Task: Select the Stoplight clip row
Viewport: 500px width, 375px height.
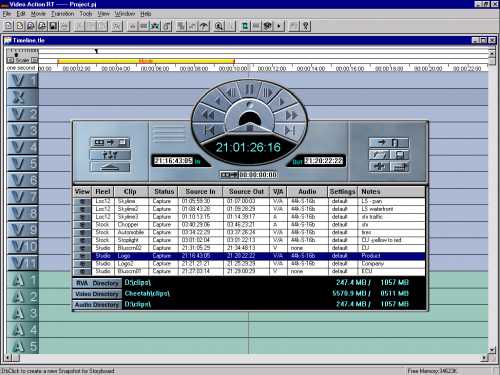Action: tap(249, 240)
